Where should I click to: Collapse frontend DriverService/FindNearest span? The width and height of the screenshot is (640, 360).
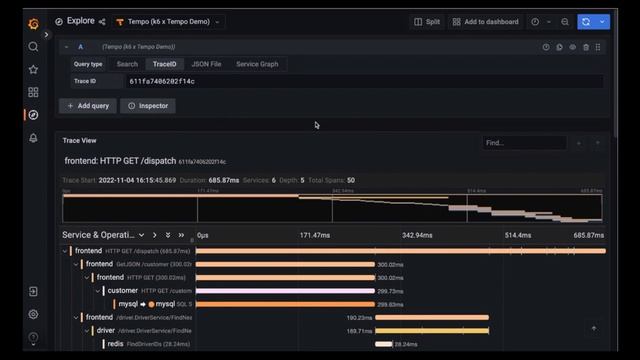point(76,317)
